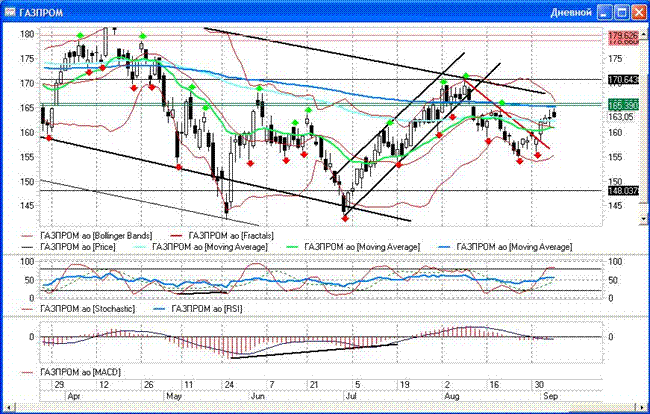Click the date label 24 on time axis
This screenshot has height=414, width=650.
(x=229, y=385)
